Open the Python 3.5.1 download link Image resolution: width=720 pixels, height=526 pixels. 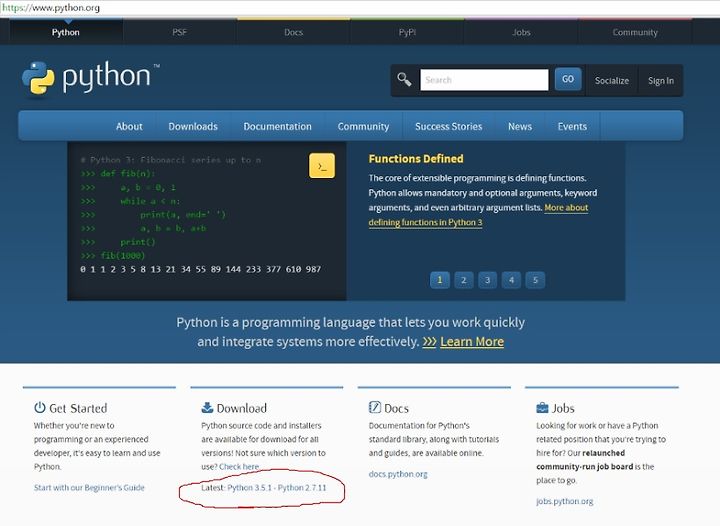[249, 487]
